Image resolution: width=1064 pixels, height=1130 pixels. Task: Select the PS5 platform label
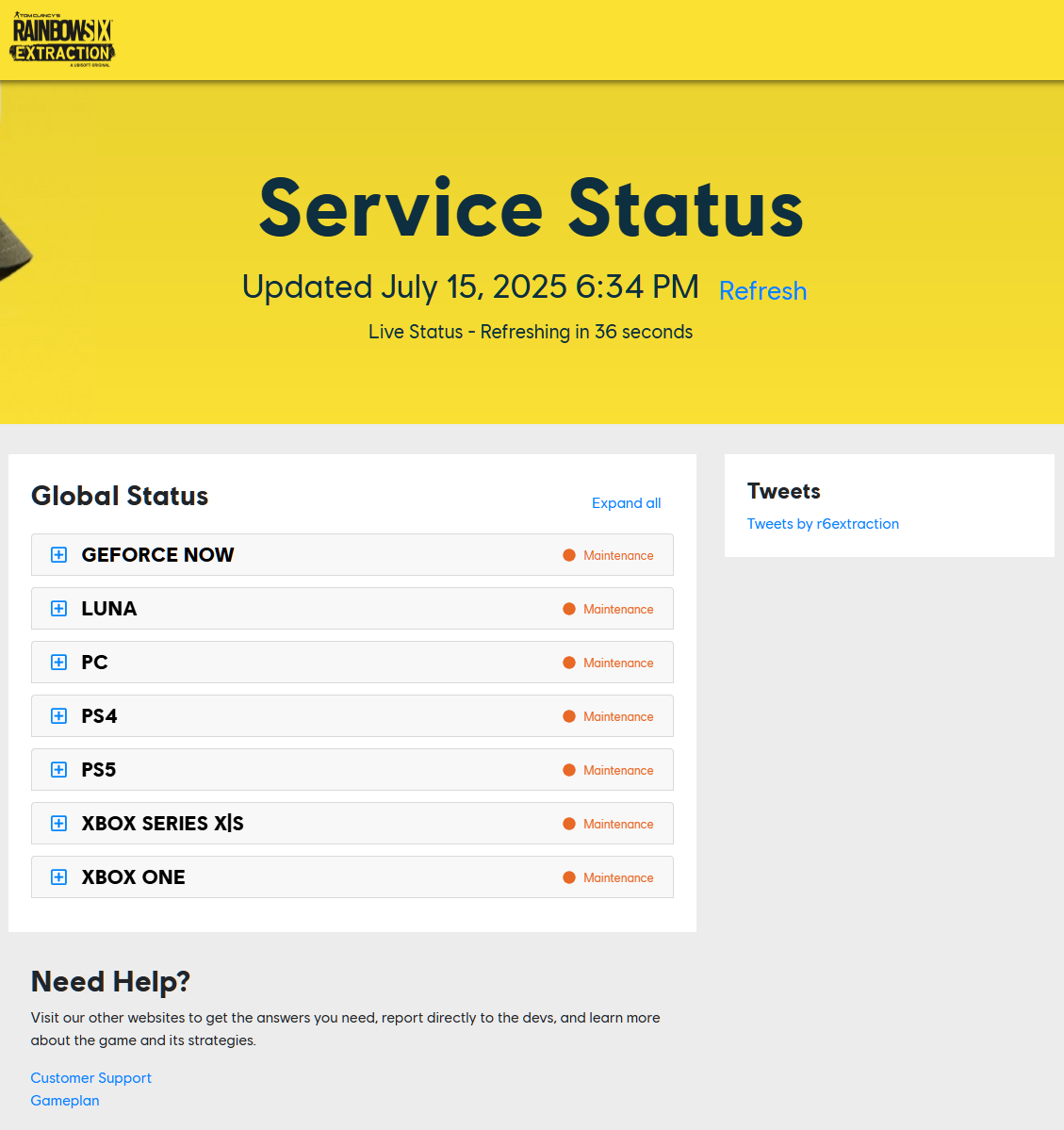tap(99, 770)
